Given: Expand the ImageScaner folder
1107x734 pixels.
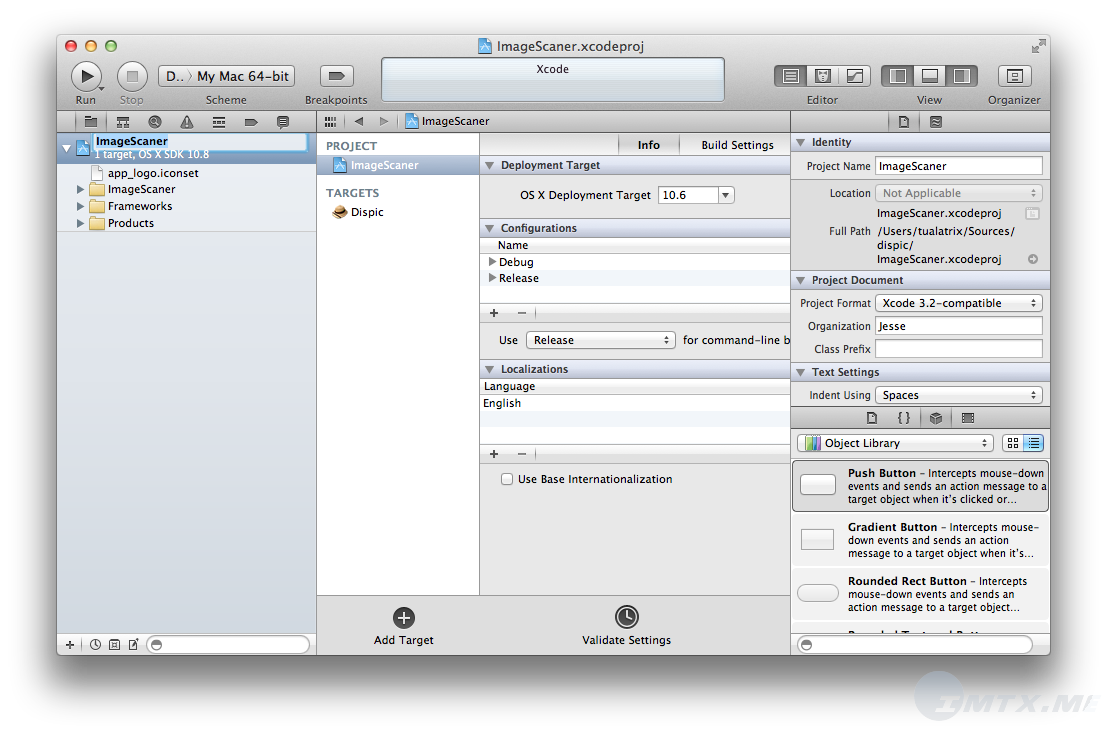Looking at the screenshot, I should 80,189.
